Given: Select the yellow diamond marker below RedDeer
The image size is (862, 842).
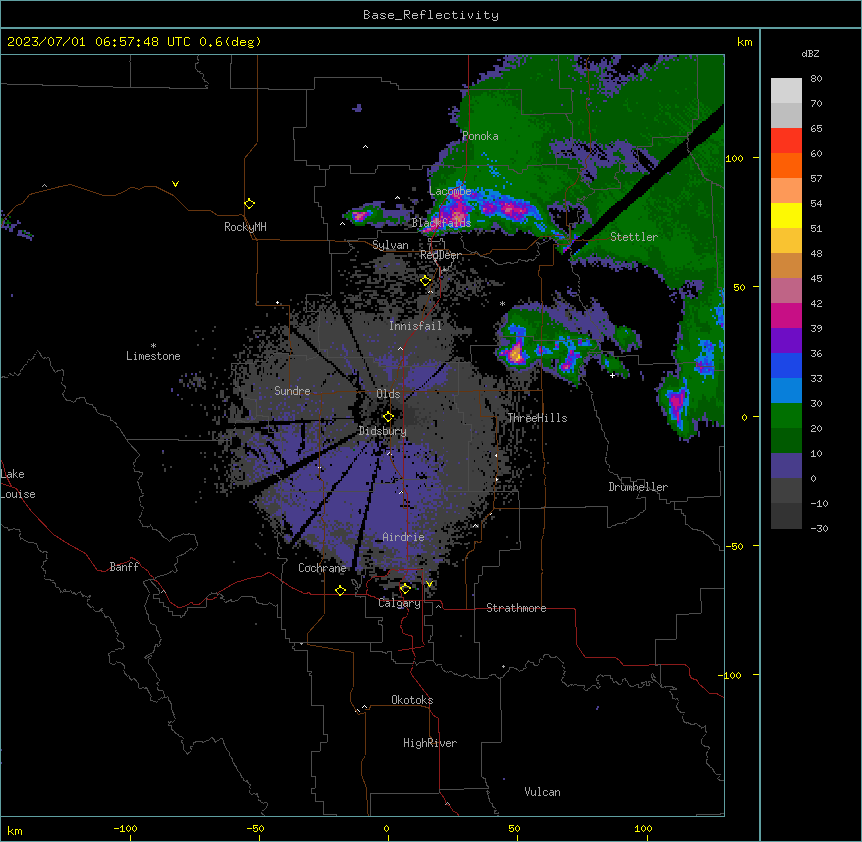Looking at the screenshot, I should 426,281.
